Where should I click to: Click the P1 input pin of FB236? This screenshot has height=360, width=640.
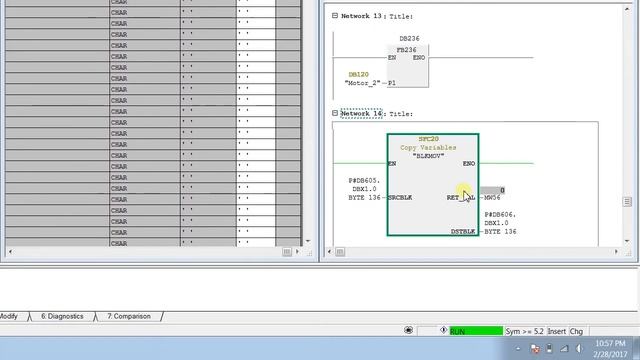pyautogui.click(x=391, y=83)
